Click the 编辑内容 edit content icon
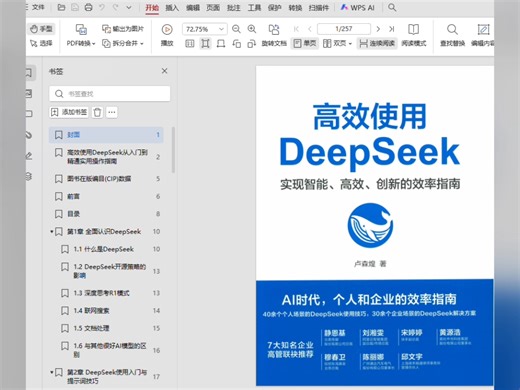This screenshot has width=520, height=390. click(x=483, y=29)
